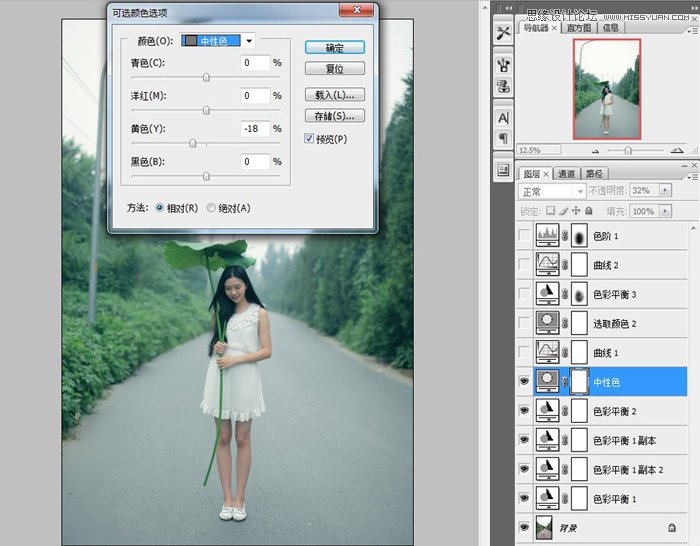Click the 黑色(B) value field
700x546 pixels.
pos(255,162)
